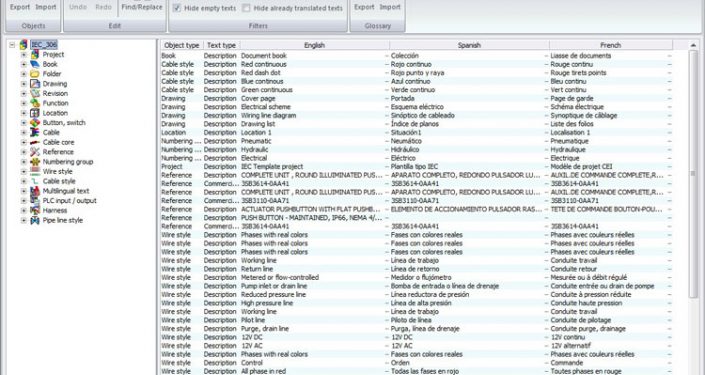Screen dimensions: 705x375
Task: Expand the Cable tree node
Action: pos(24,132)
